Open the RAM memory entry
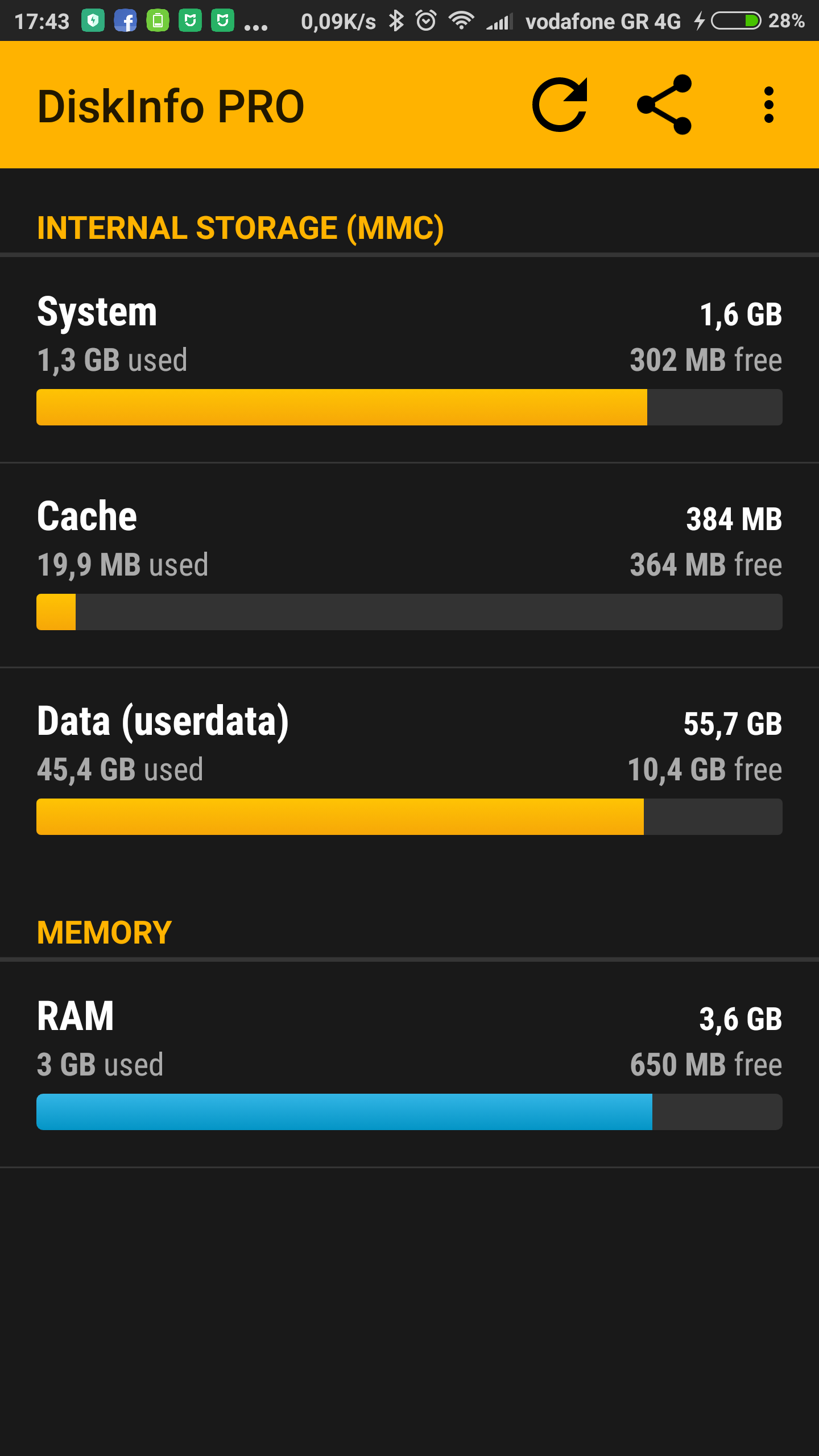Viewport: 819px width, 1456px height. pyautogui.click(x=409, y=1041)
